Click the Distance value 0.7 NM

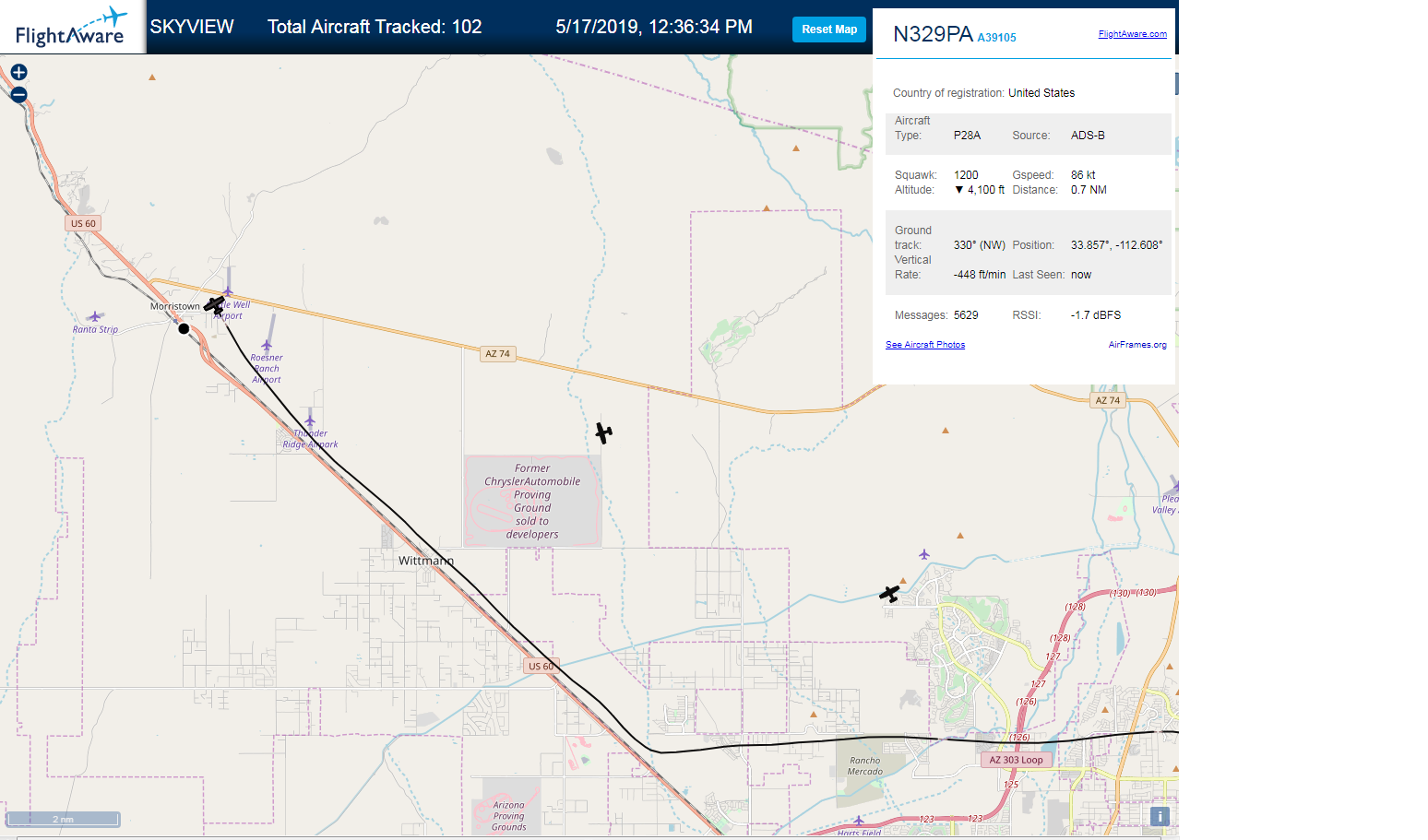(x=1089, y=190)
